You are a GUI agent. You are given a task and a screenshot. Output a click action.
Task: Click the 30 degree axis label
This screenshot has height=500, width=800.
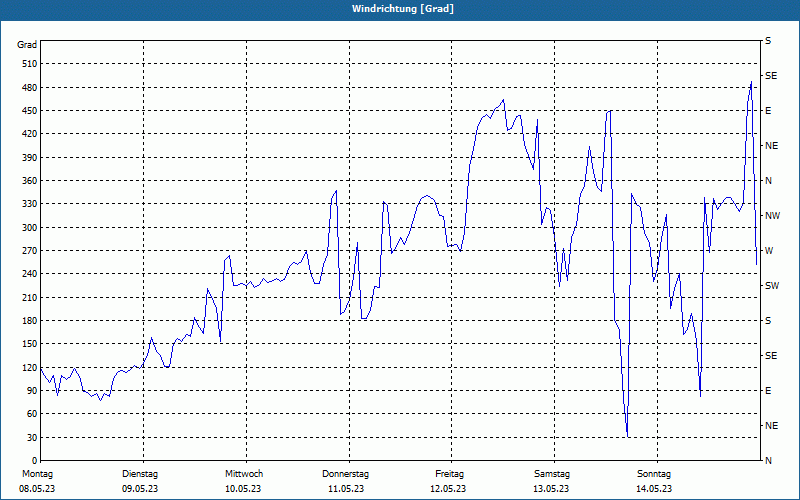(32, 437)
